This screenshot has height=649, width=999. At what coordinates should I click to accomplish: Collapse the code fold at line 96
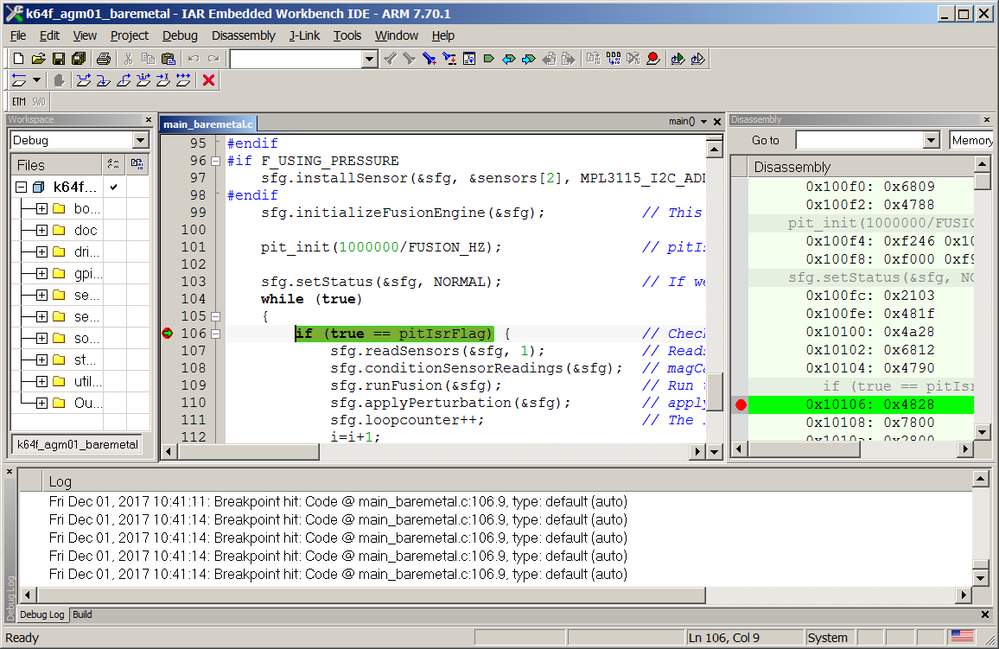pos(215,161)
